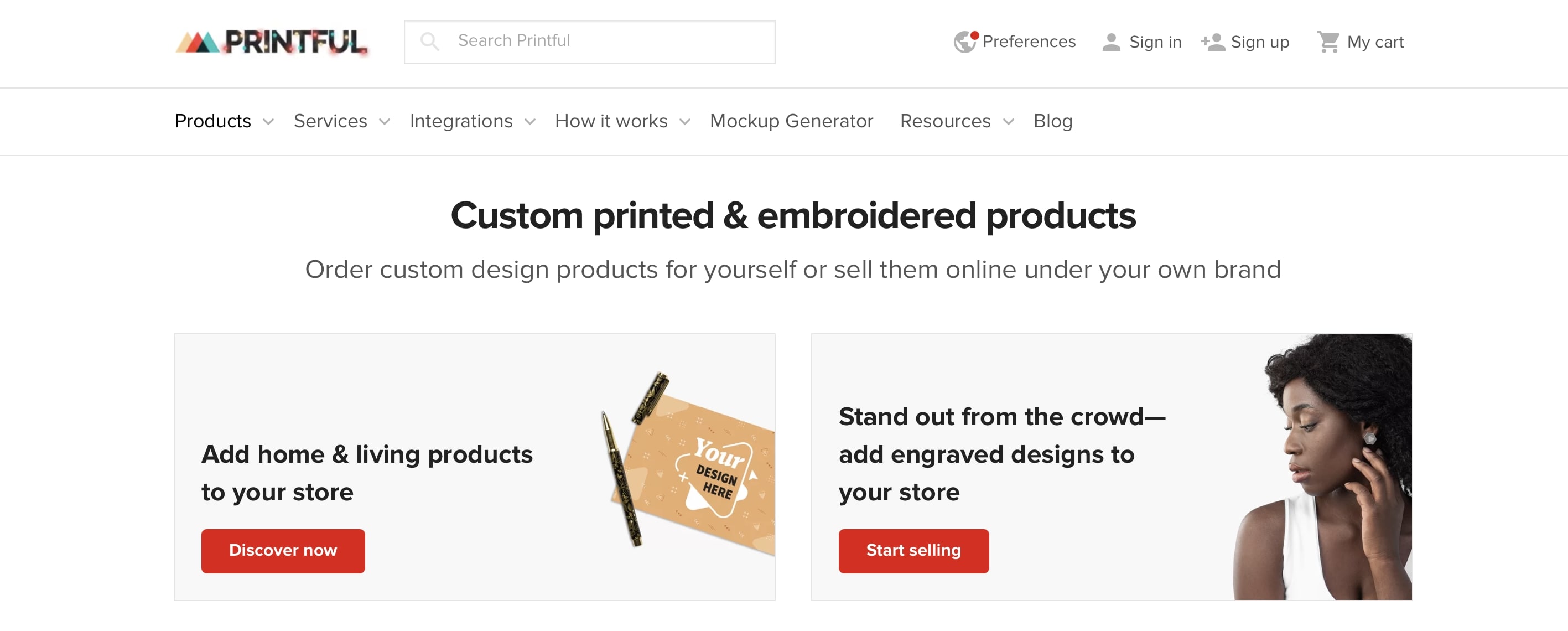
Task: Expand the Products dropdown chevron
Action: [x=268, y=122]
